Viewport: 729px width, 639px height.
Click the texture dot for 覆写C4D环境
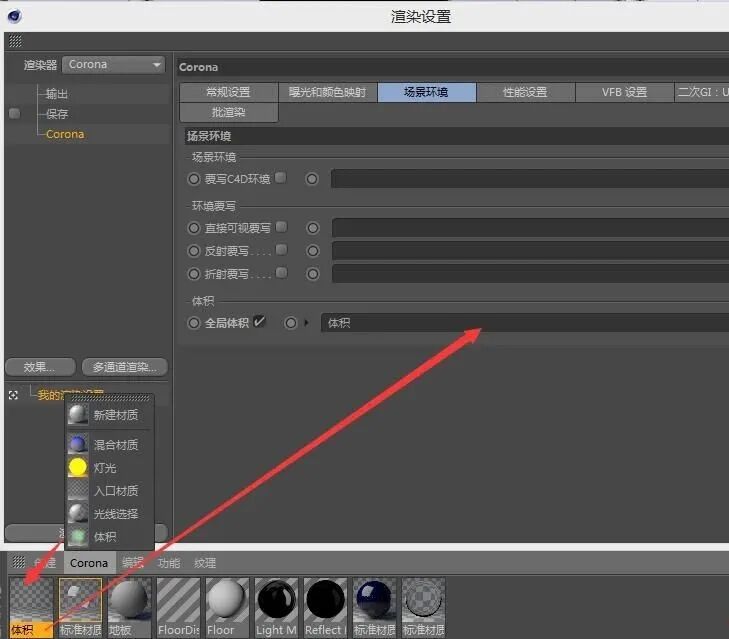pos(312,179)
